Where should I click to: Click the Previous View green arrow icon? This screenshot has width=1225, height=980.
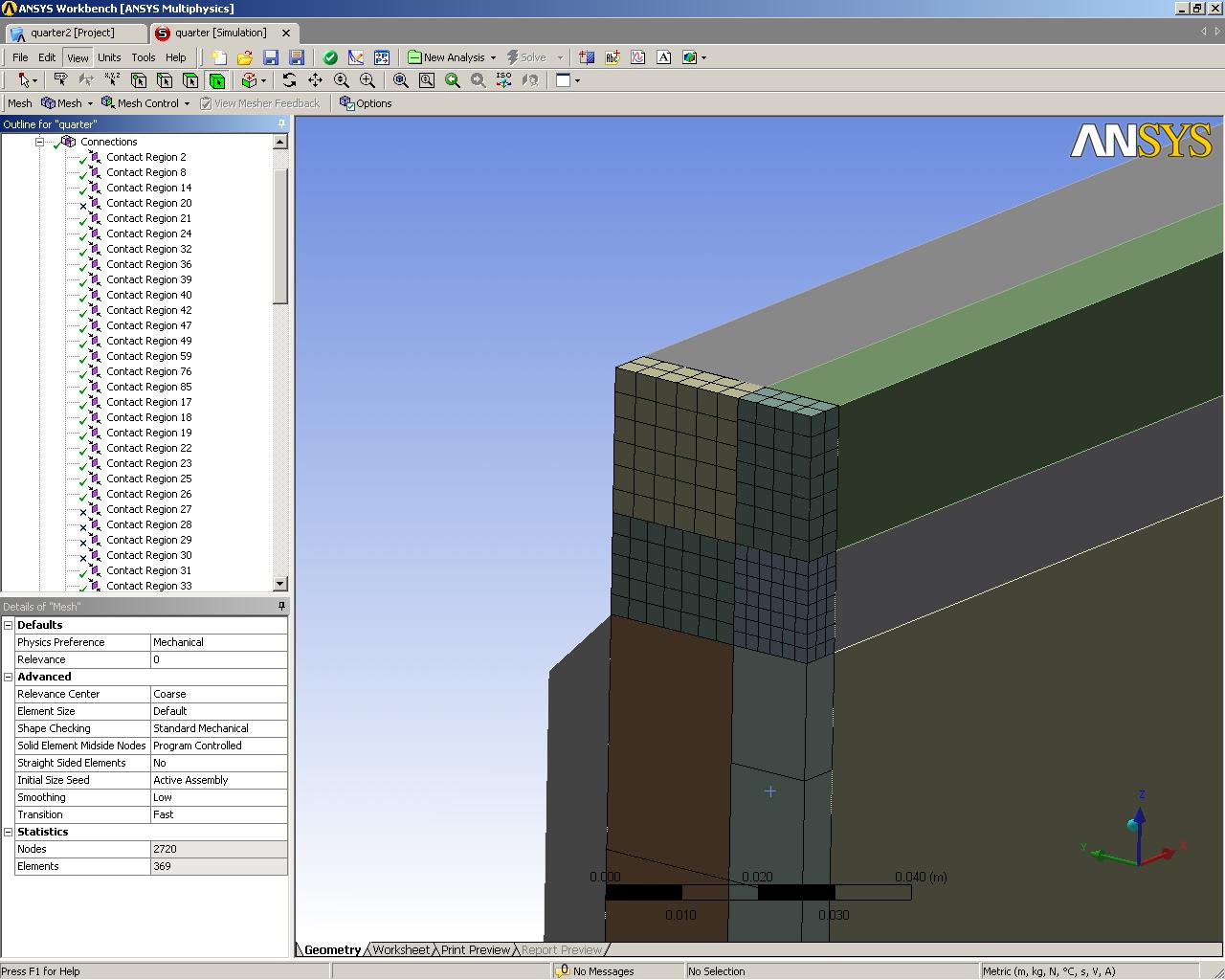pyautogui.click(x=453, y=80)
